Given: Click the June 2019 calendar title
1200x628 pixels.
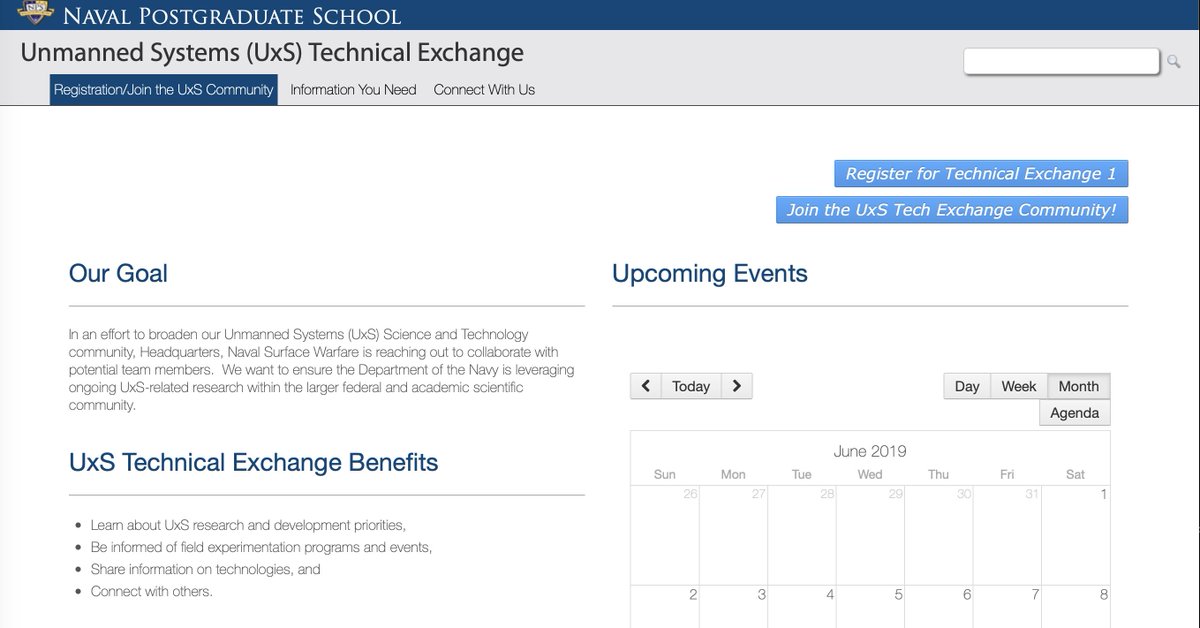Looking at the screenshot, I should point(870,451).
